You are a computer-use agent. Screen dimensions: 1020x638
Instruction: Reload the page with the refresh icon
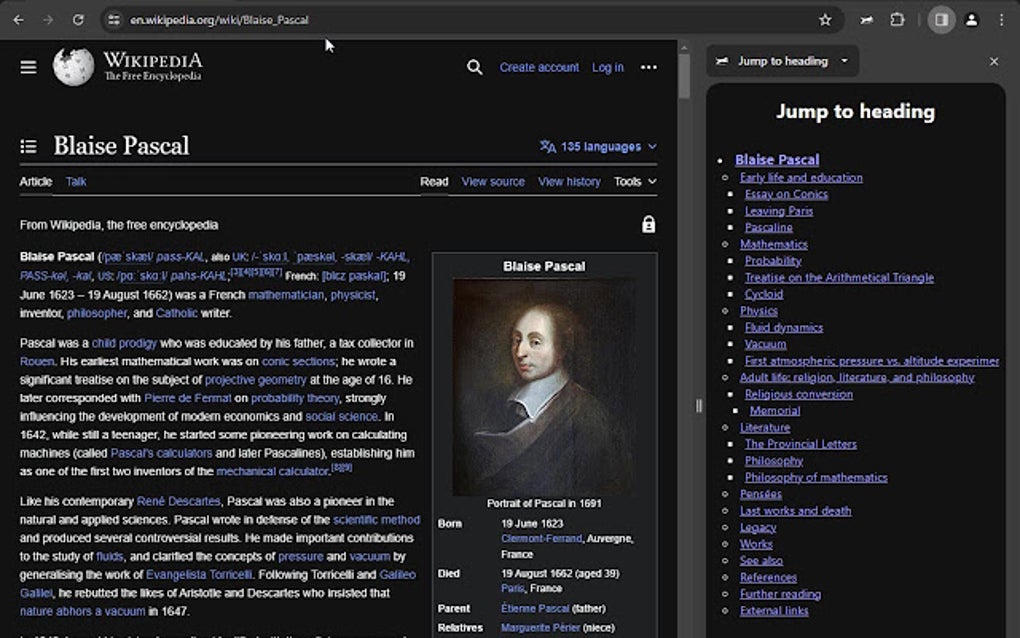(79, 19)
